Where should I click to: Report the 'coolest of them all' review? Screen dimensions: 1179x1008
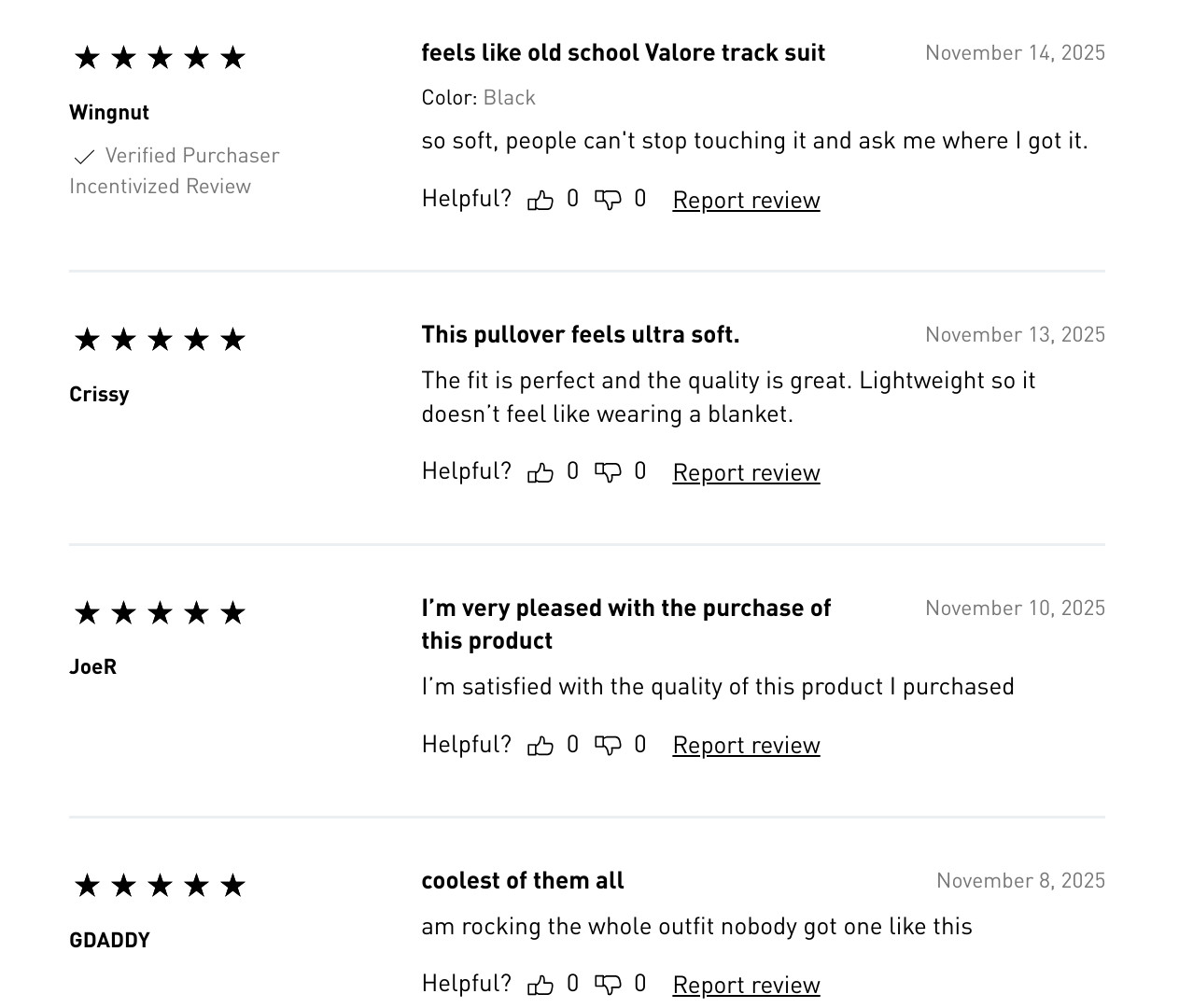click(x=746, y=985)
